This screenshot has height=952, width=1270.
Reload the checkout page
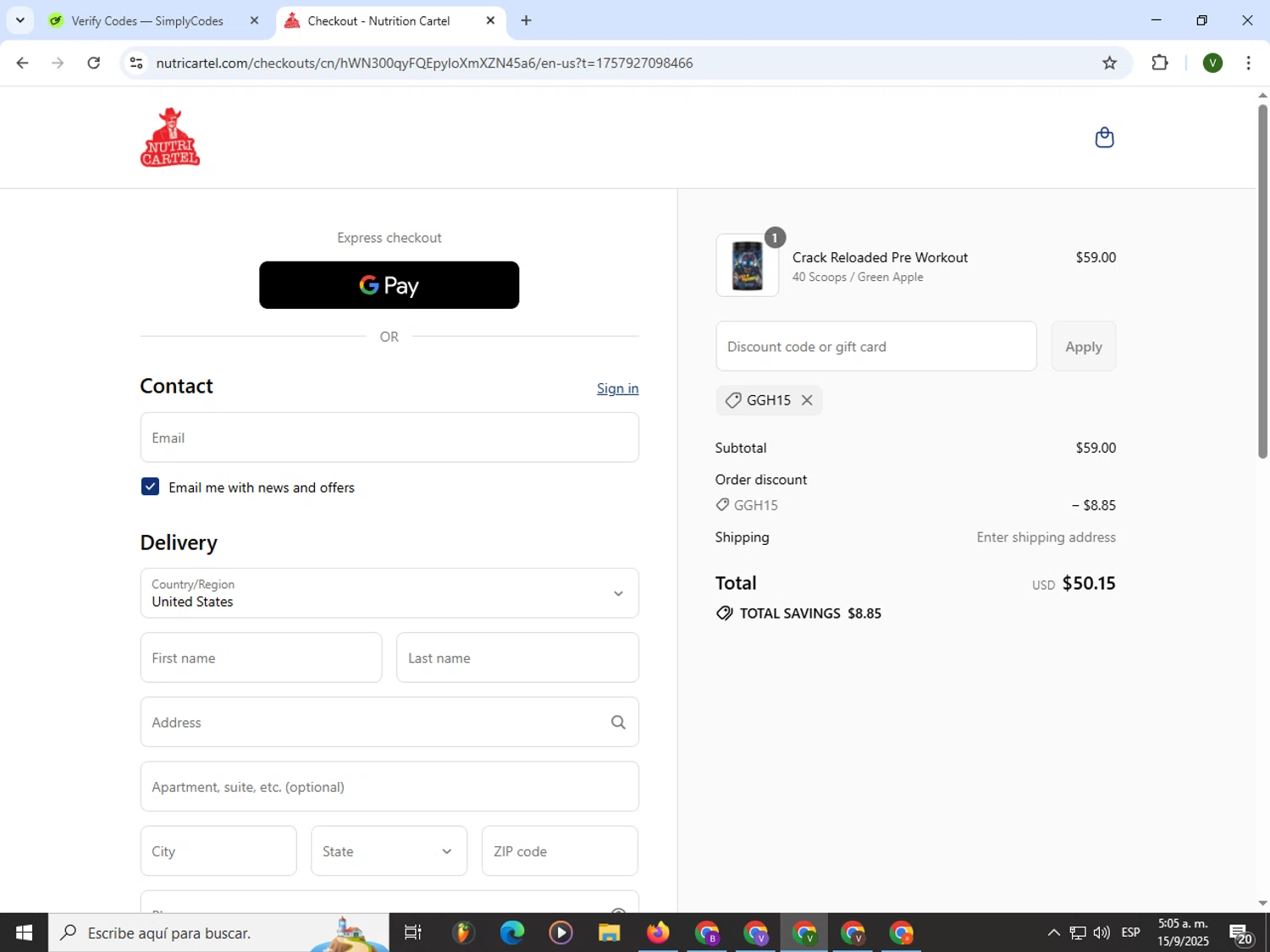click(x=94, y=63)
